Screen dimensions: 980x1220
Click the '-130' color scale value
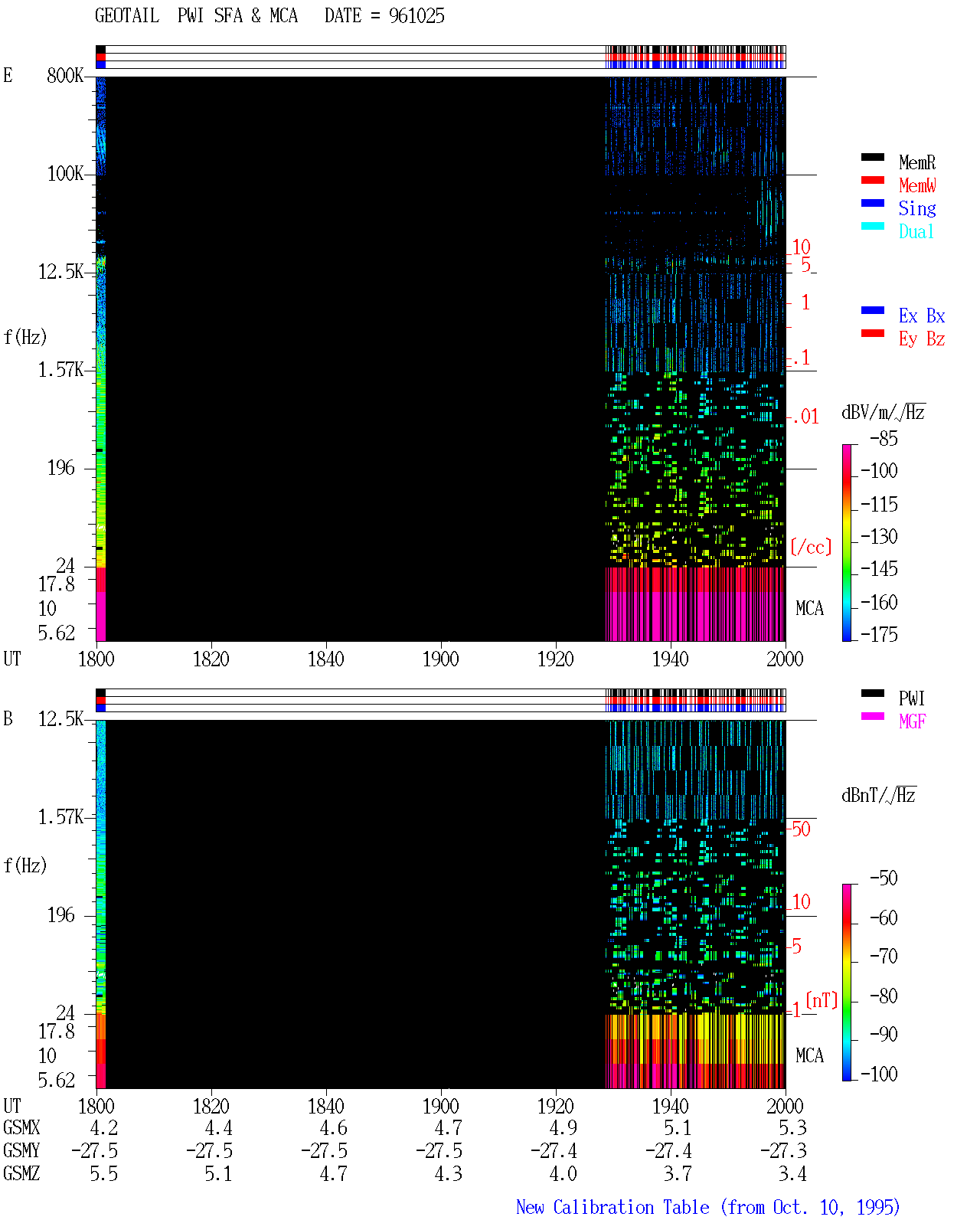879,536
